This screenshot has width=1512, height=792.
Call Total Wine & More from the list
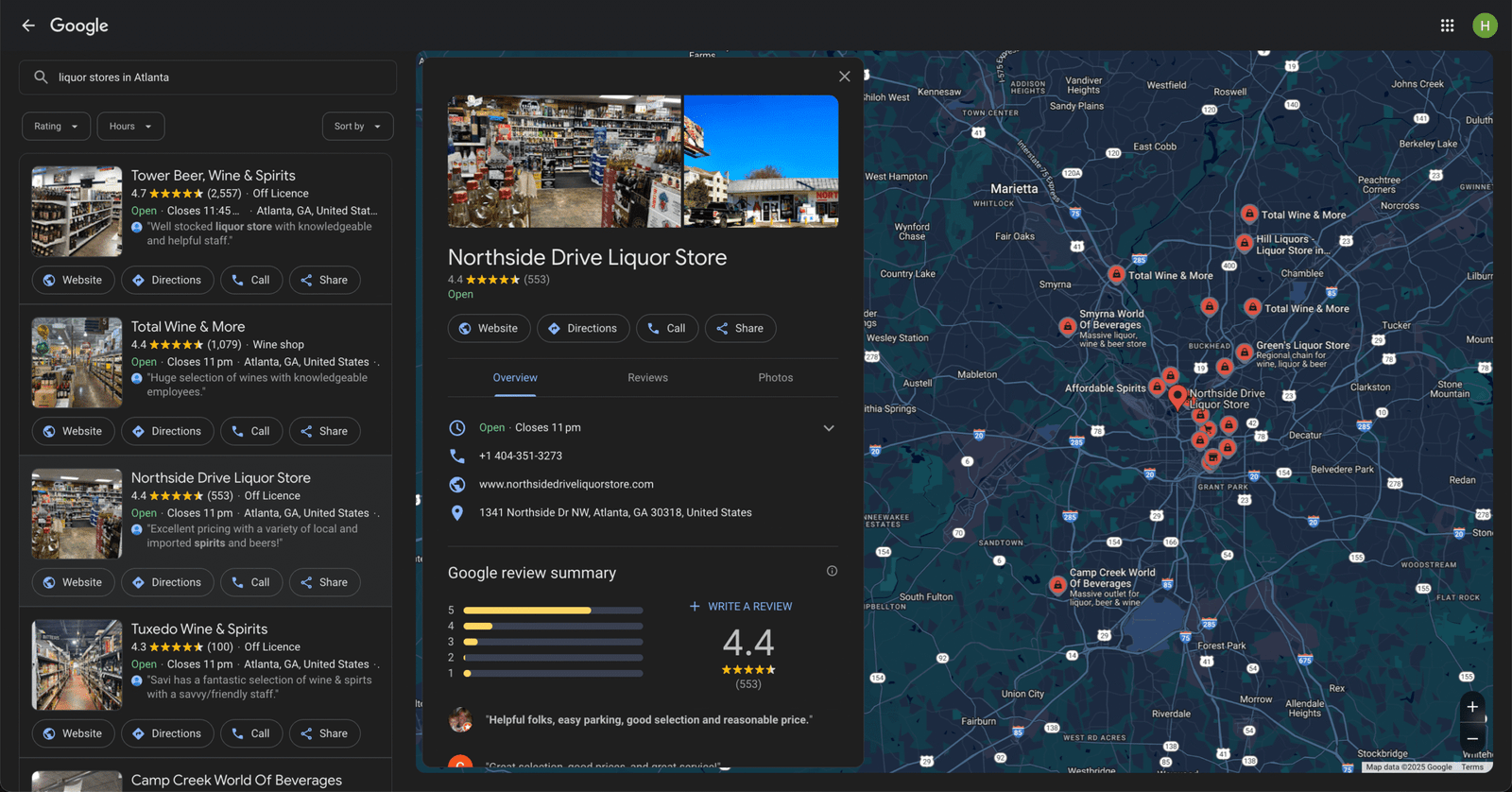pyautogui.click(x=251, y=431)
